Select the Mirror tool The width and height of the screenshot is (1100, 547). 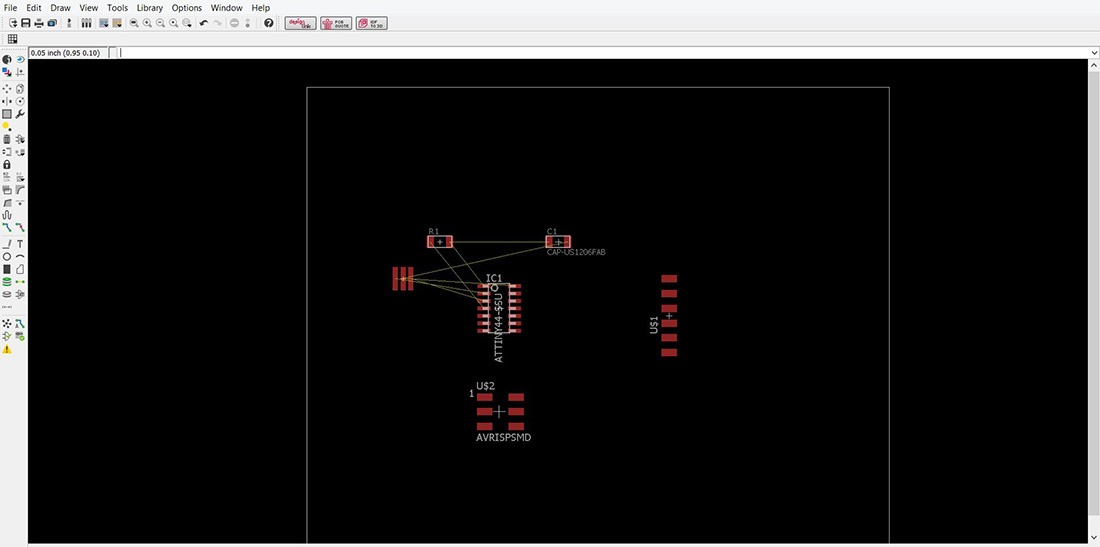[x=7, y=102]
